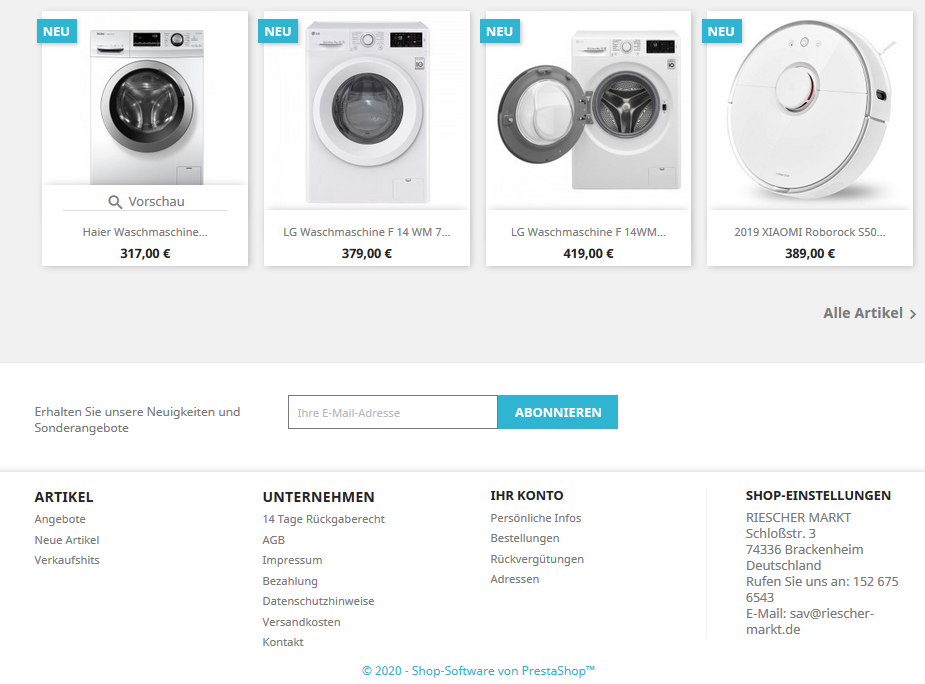Image resolution: width=925 pixels, height=684 pixels.
Task: View the Impressum page
Action: 292,560
